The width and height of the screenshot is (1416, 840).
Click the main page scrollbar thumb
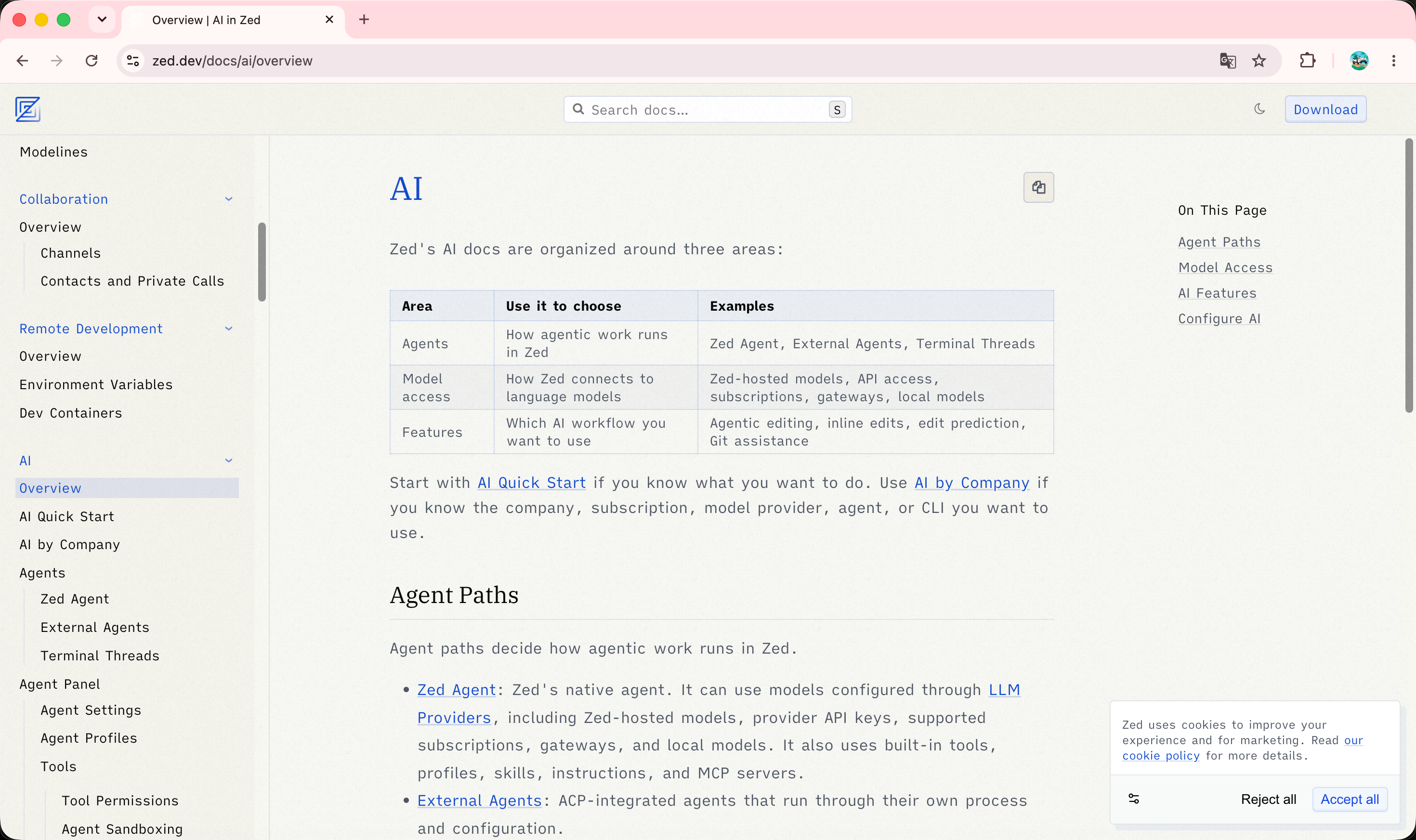1409,275
